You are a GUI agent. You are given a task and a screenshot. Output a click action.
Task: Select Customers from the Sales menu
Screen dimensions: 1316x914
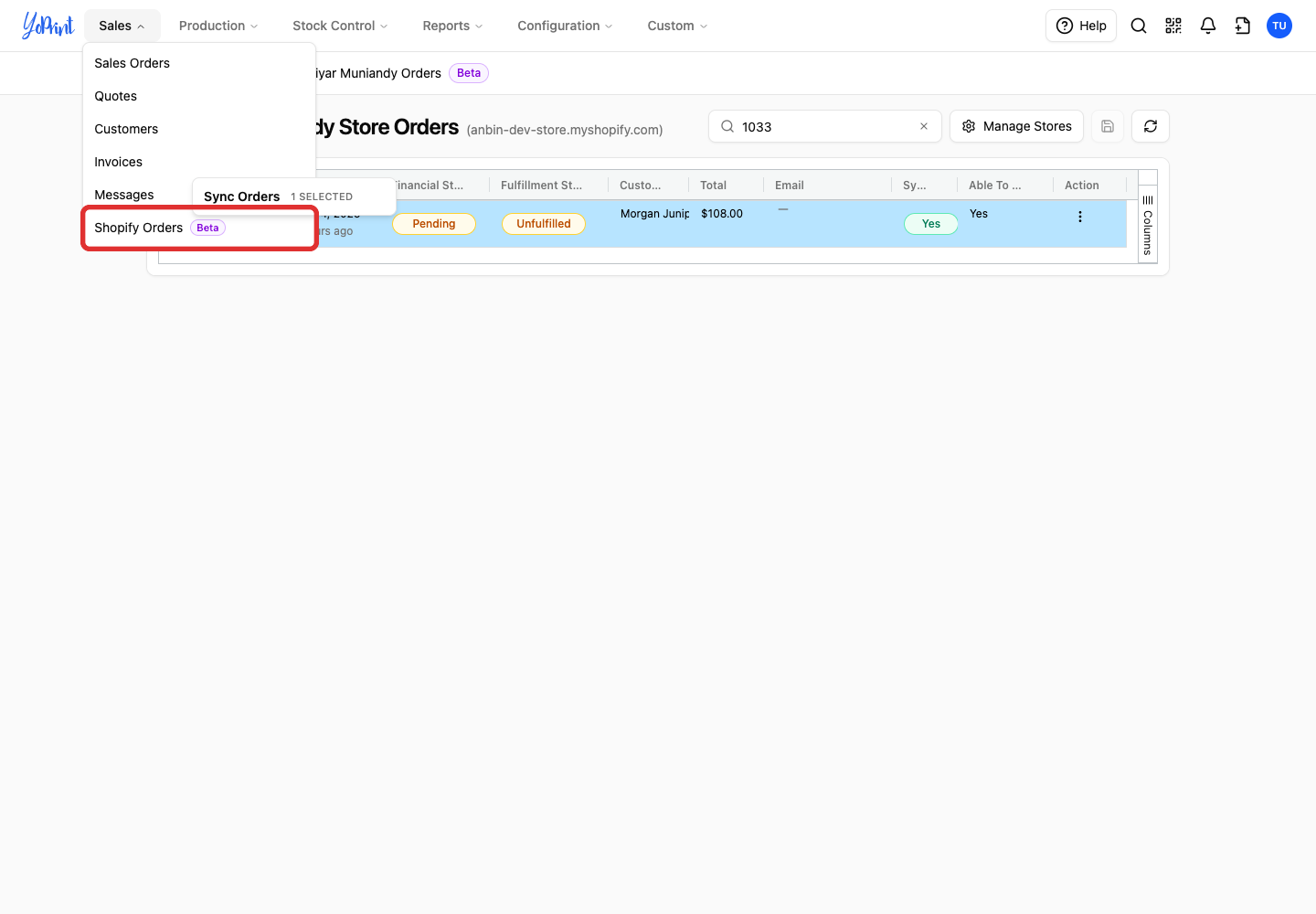199,129
